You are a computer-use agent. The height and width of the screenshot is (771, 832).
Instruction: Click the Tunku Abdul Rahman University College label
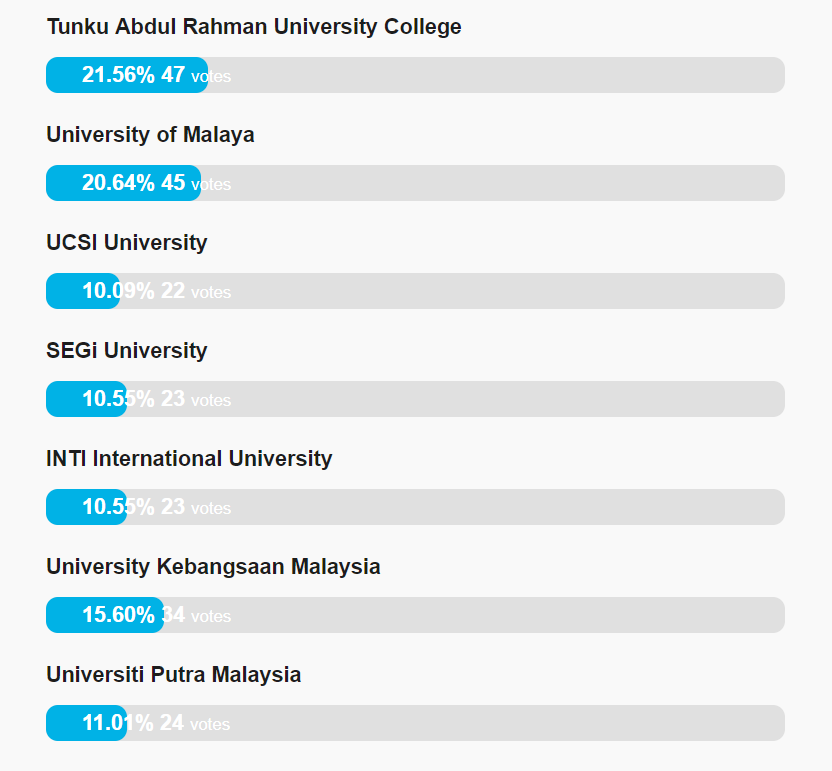[253, 27]
